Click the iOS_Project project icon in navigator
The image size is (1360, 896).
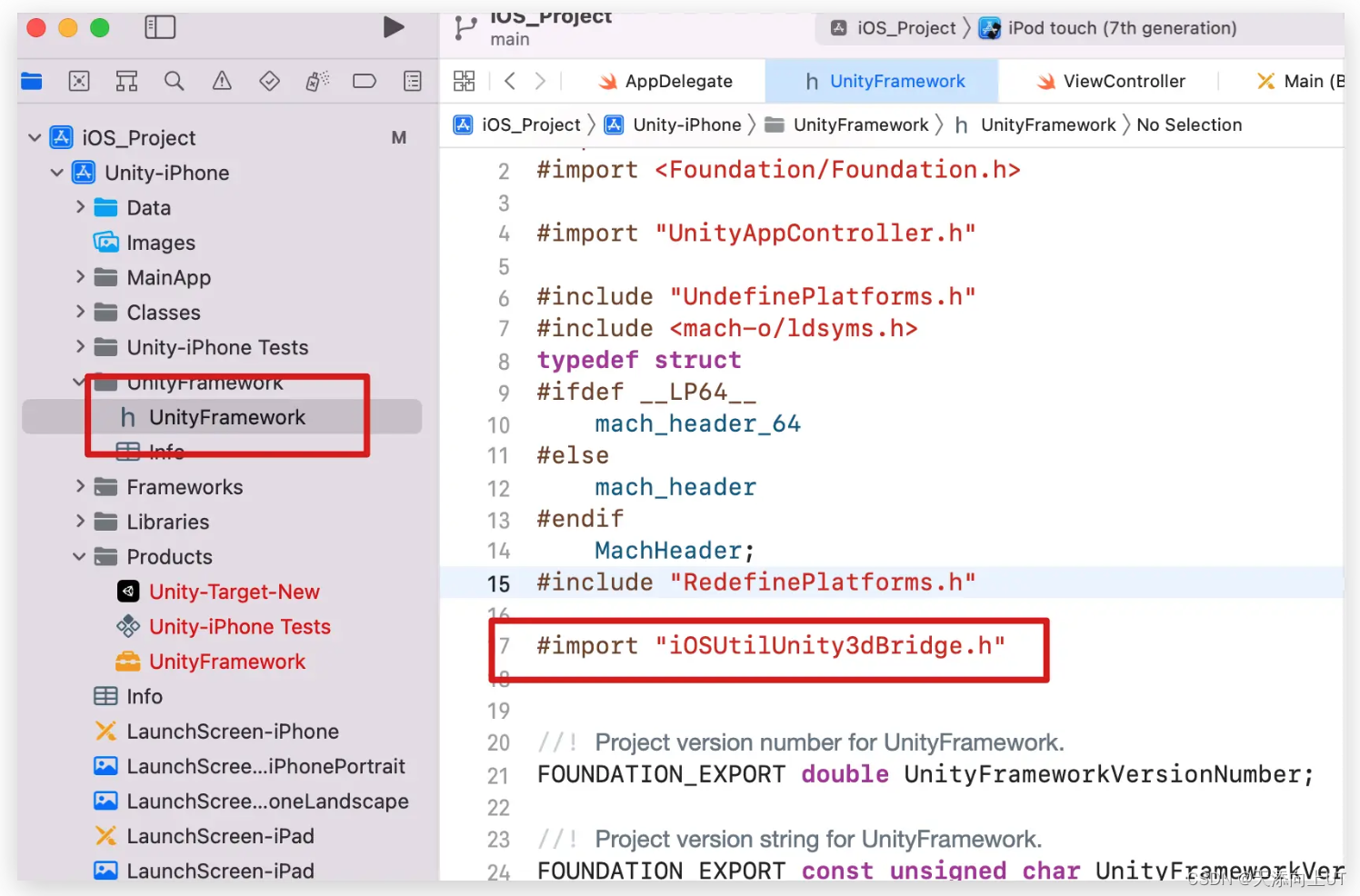click(61, 137)
